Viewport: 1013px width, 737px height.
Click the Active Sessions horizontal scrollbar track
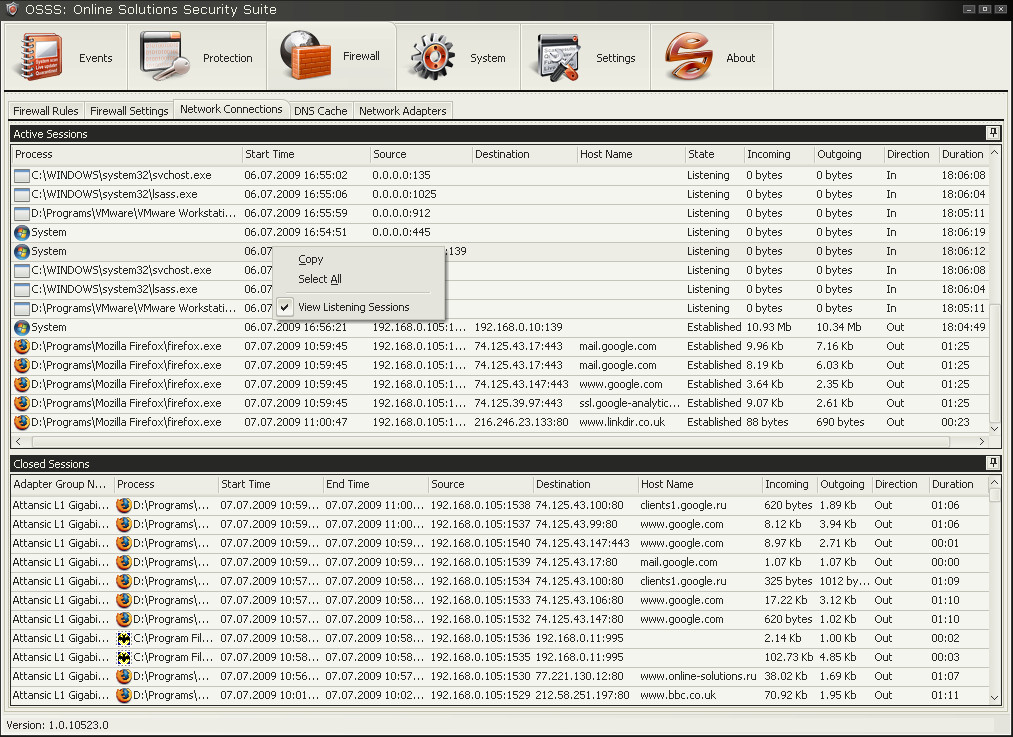(491, 441)
